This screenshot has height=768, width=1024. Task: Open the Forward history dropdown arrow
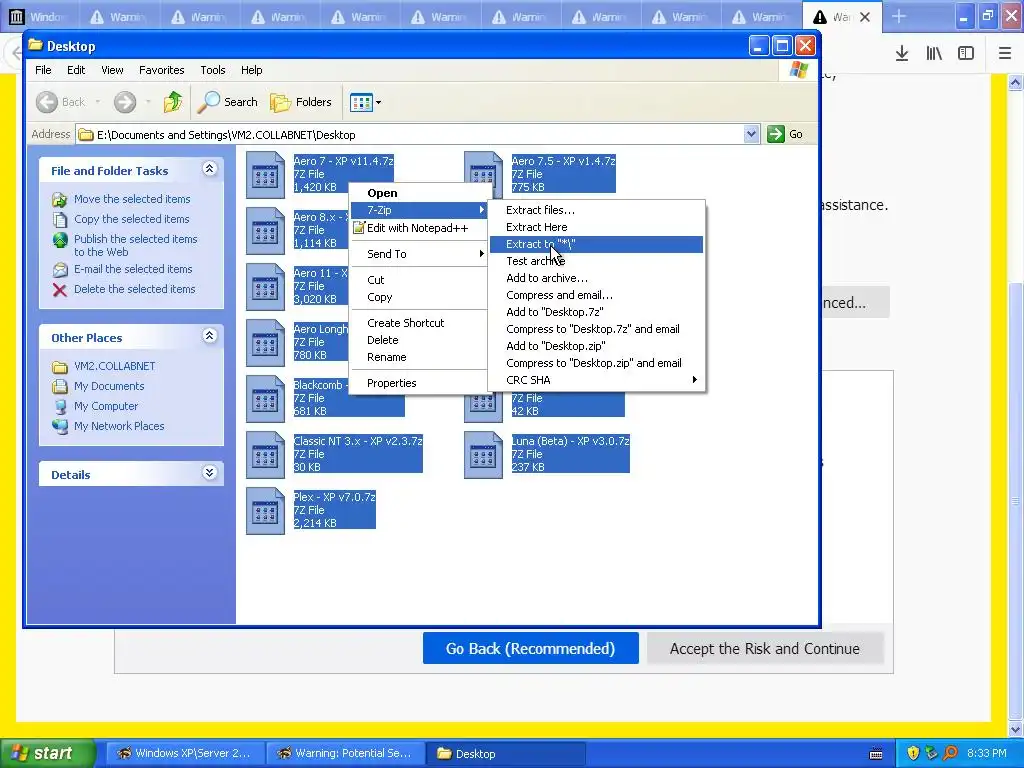[x=149, y=102]
